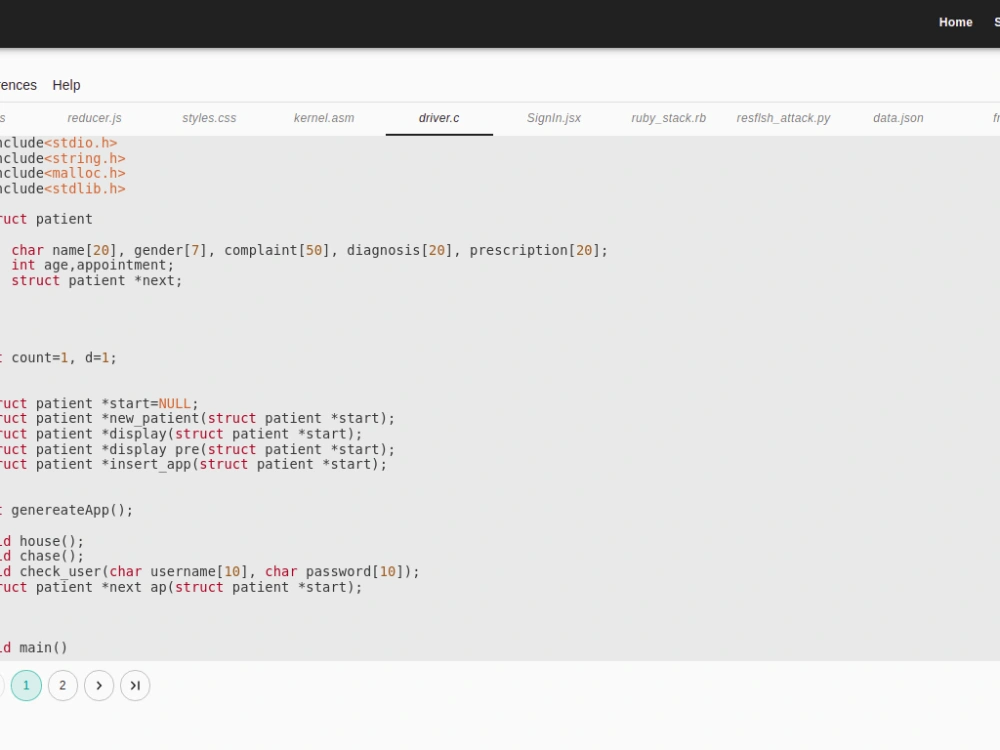Click the 'patient' struct name text

pos(64,219)
